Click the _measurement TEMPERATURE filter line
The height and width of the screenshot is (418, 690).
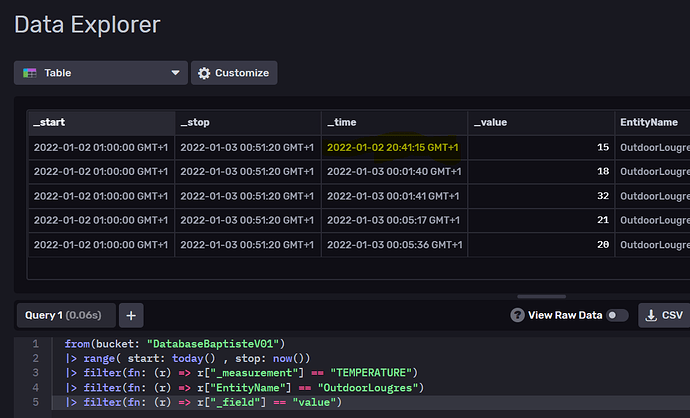click(x=241, y=373)
